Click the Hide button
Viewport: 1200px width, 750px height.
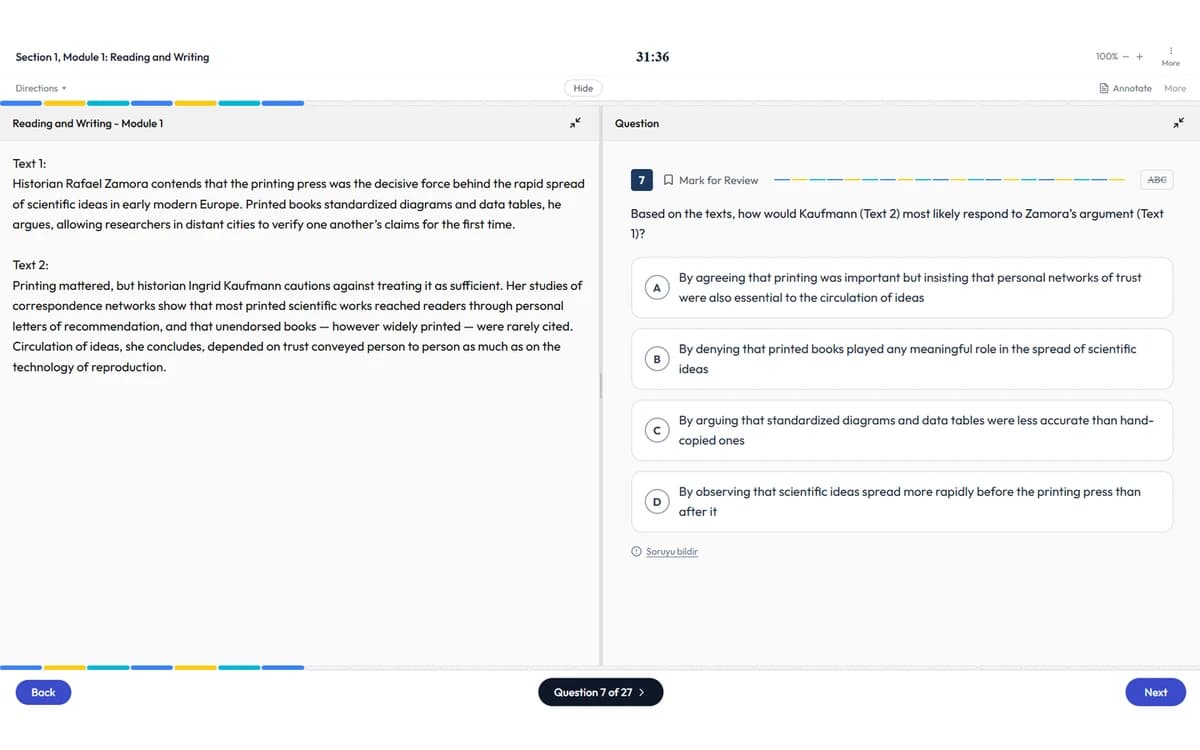click(x=583, y=88)
